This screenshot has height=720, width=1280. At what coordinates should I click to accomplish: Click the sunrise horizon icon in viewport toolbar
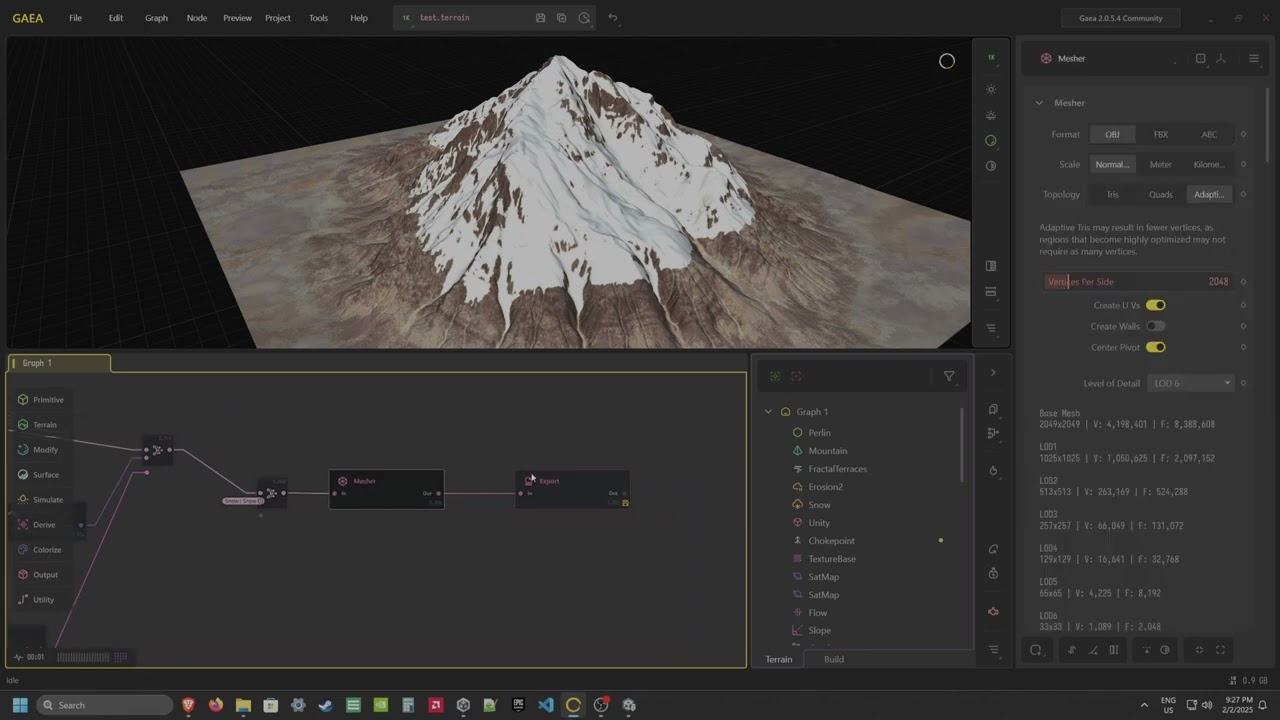coord(991,116)
